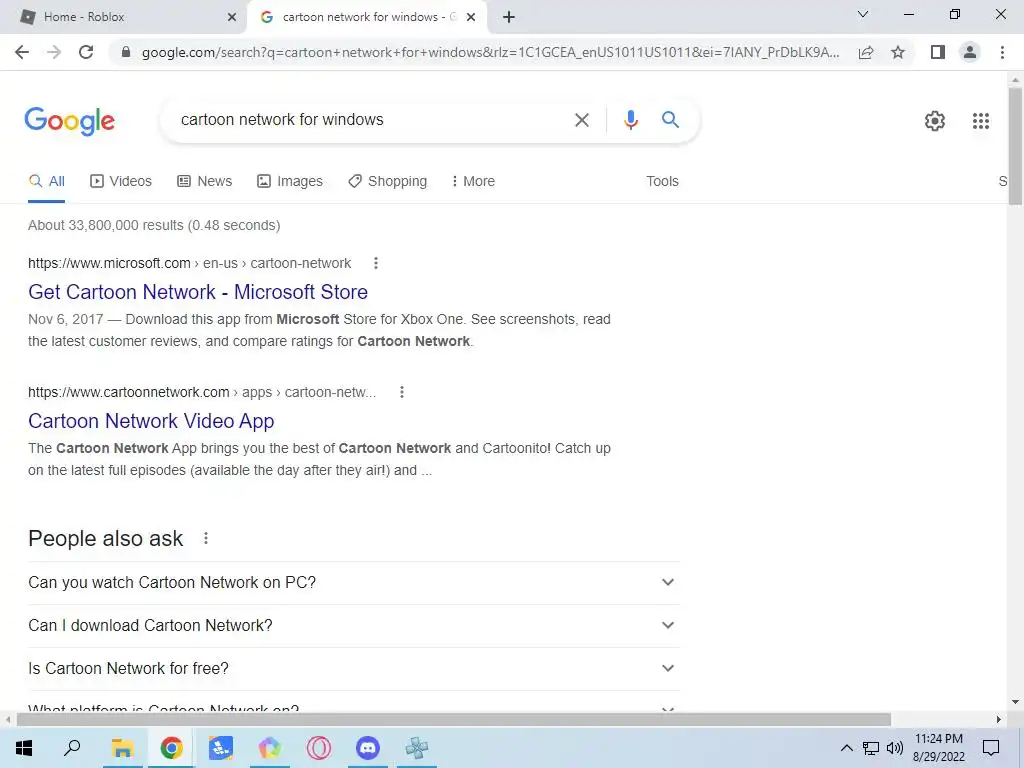Expand "Can I download Cartoon Network?" question
The image size is (1024, 768).
coord(353,626)
